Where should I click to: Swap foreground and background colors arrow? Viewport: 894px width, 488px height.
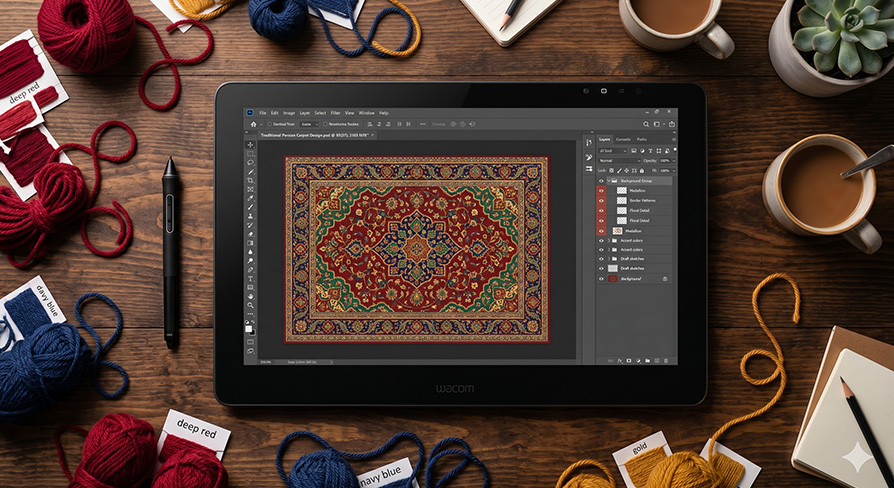(x=254, y=322)
